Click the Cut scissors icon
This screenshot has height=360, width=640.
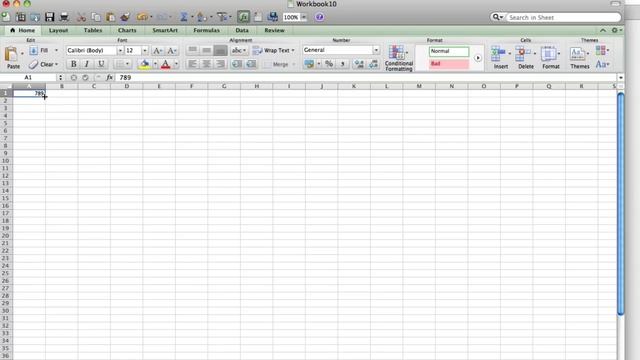click(81, 17)
